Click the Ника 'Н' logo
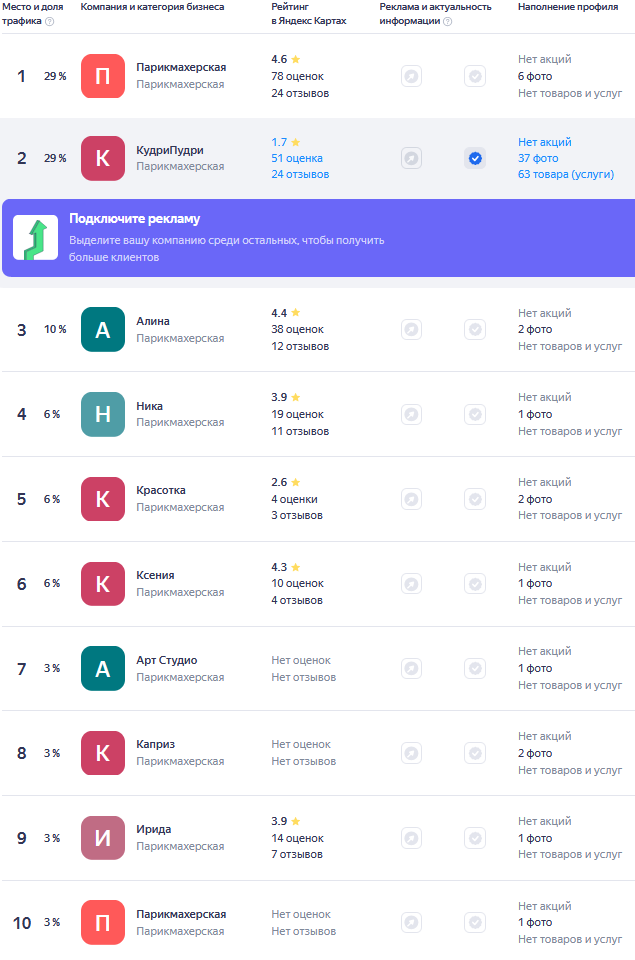The height and width of the screenshot is (960, 635). click(103, 414)
